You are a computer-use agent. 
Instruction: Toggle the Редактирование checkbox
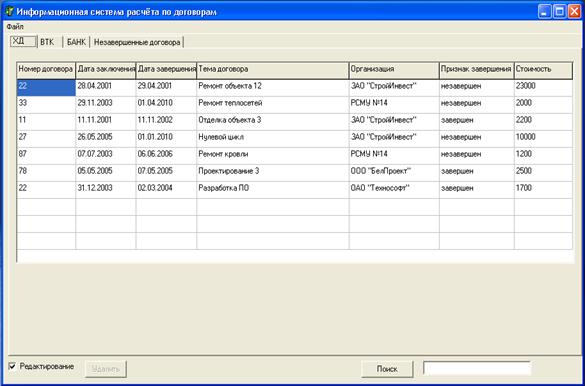(x=13, y=367)
